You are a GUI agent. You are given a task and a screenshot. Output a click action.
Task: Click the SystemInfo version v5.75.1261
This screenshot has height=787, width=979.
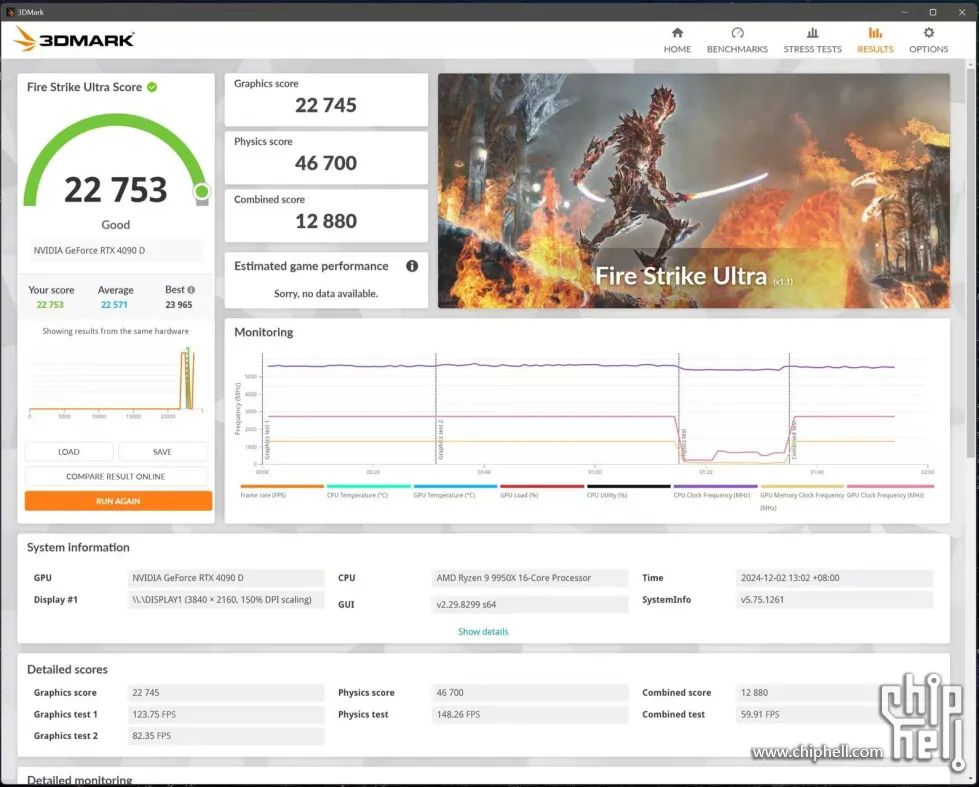834,600
